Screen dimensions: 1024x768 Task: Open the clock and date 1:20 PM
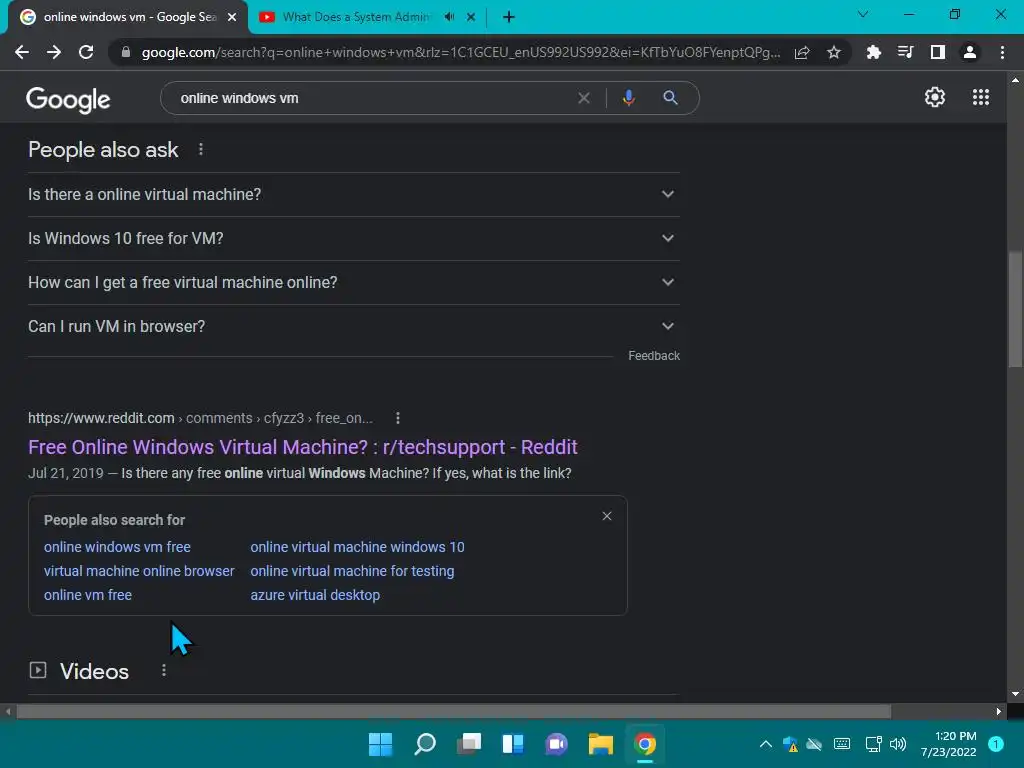(x=948, y=744)
